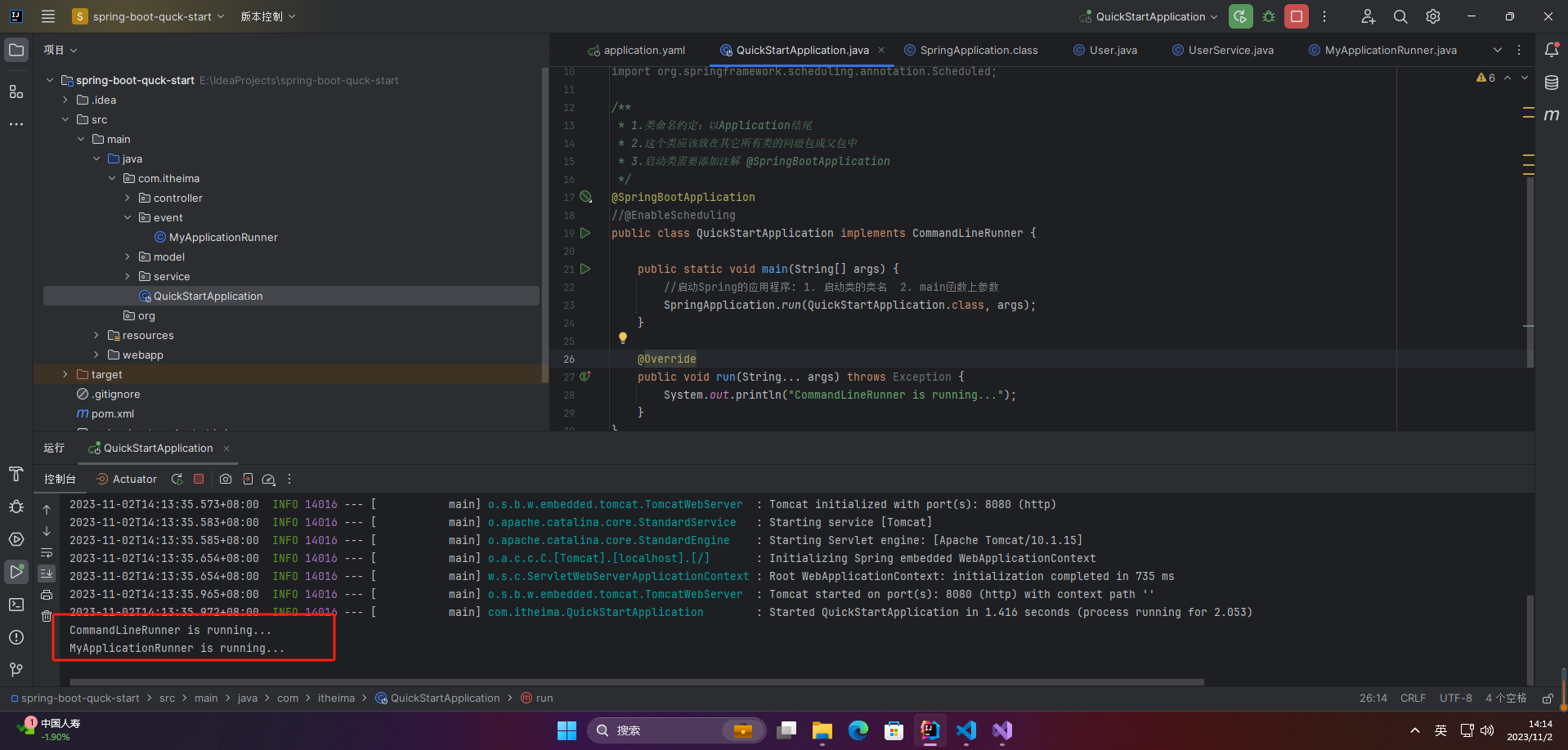Open IDE settings gear
Viewport: 1568px width, 750px height.
point(1433,16)
